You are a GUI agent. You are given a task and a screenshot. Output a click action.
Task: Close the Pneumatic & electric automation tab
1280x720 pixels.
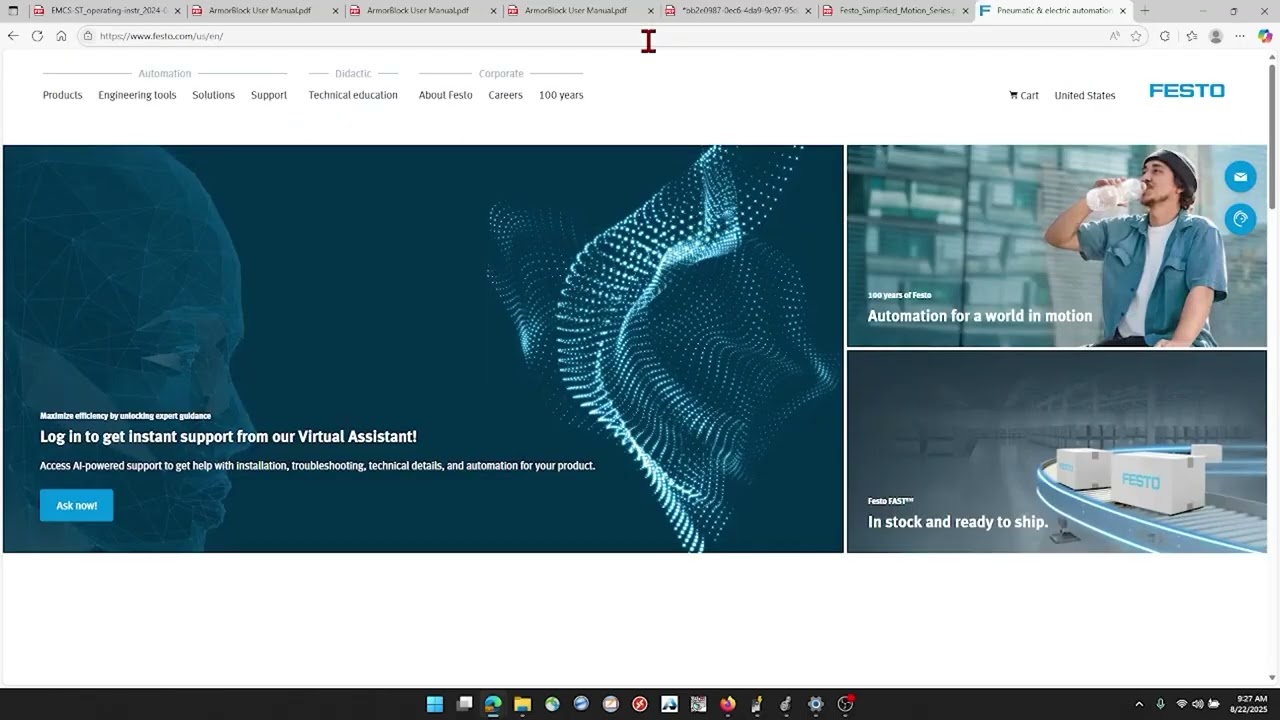tap(1123, 11)
